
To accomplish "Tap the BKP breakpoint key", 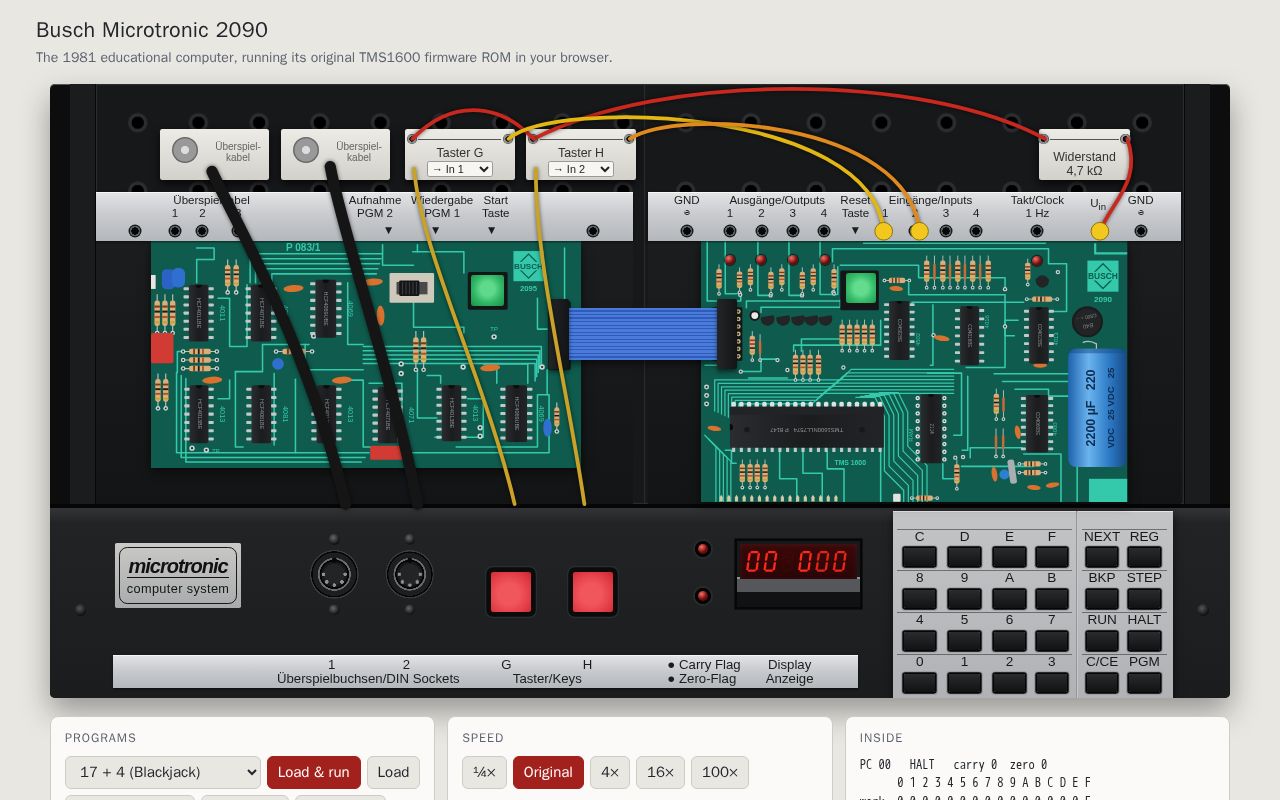I will 1101,598.
